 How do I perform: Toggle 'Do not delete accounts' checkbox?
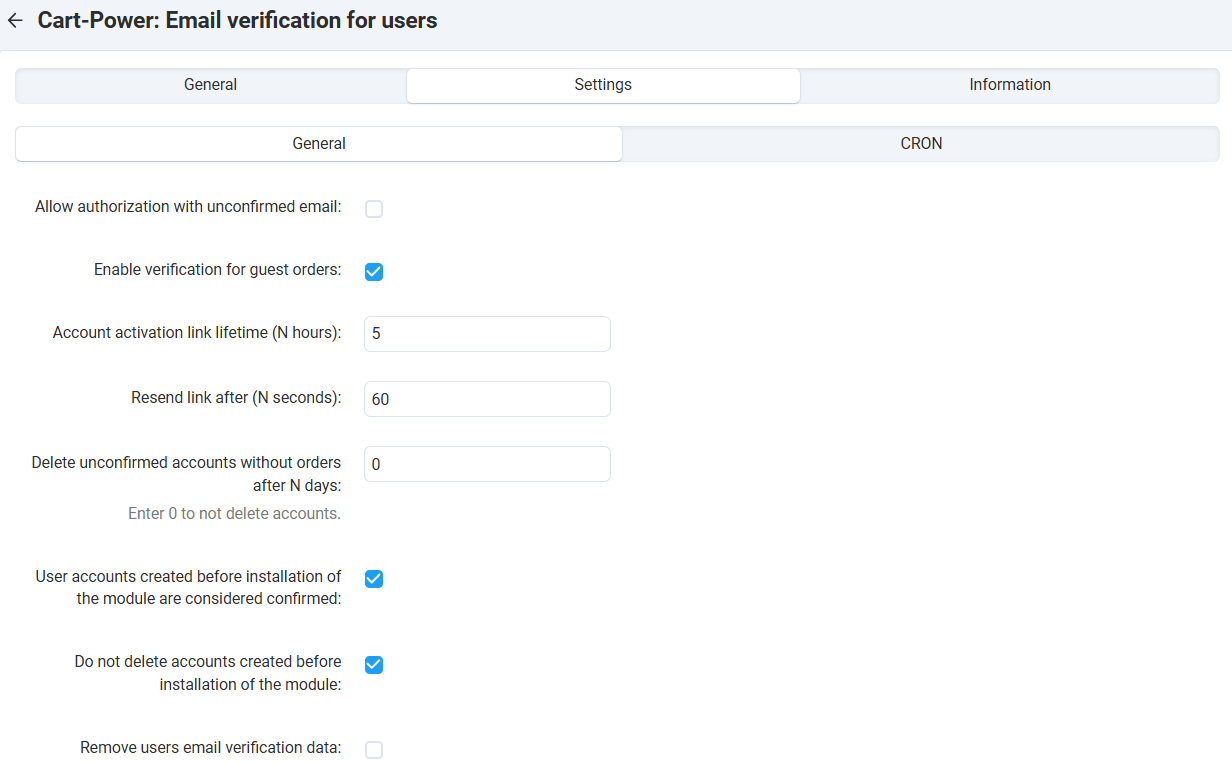click(374, 665)
